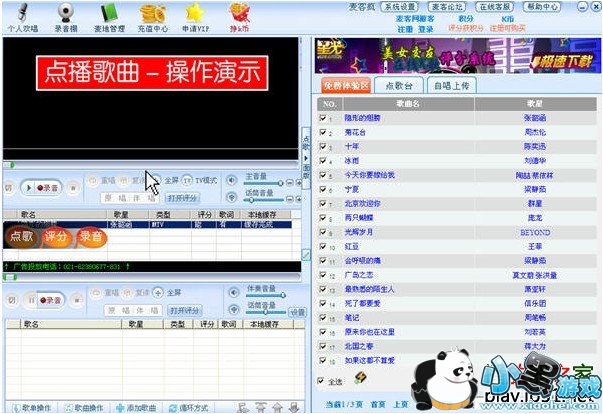Click the 设置 button beside lower 话筒音量
Image resolution: width=603 pixels, height=414 pixels.
click(298, 312)
